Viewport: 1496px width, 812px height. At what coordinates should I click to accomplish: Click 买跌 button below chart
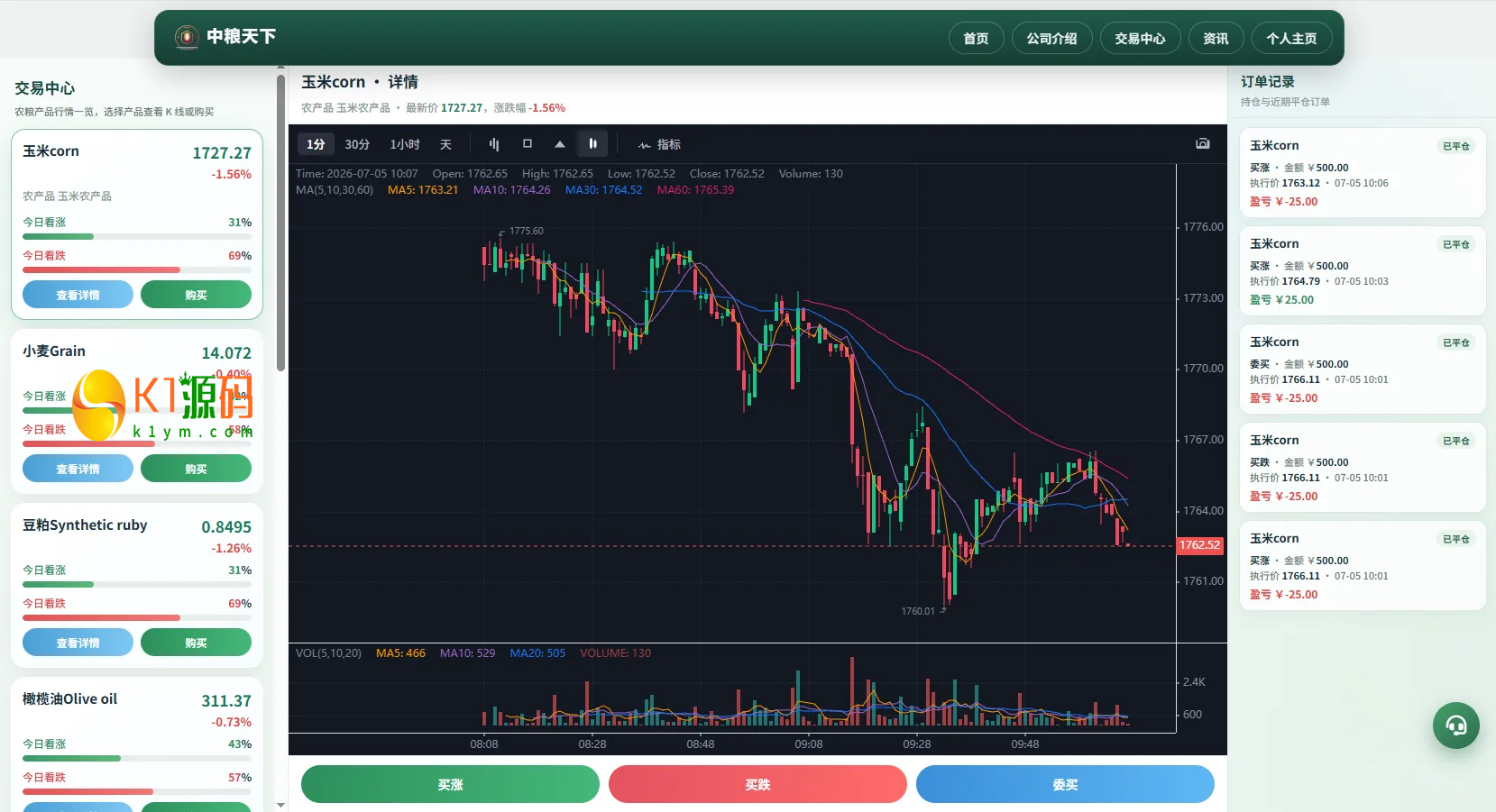pyautogui.click(x=757, y=784)
